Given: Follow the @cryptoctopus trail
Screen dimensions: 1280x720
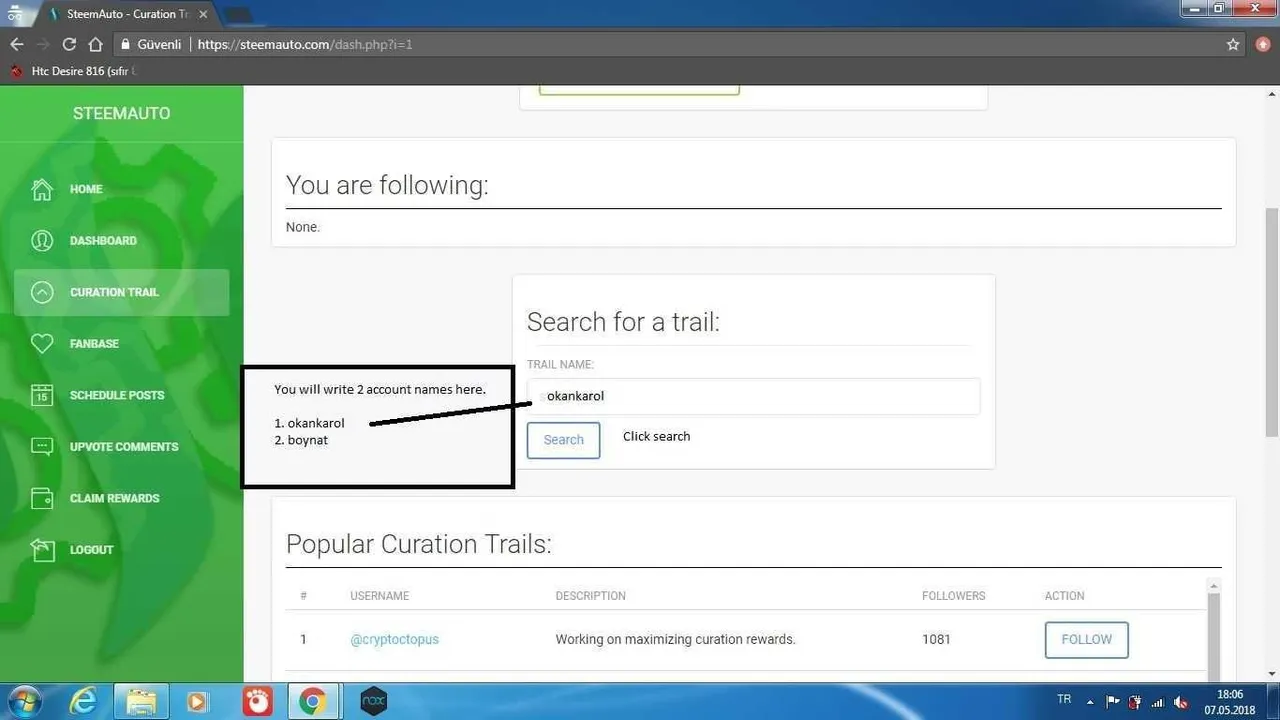Looking at the screenshot, I should [x=1086, y=640].
